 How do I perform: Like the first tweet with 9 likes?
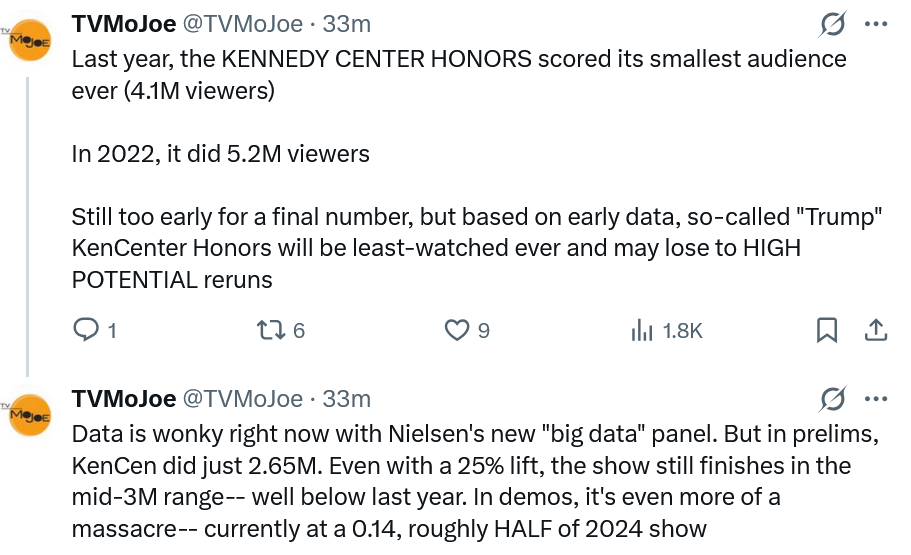tap(457, 330)
